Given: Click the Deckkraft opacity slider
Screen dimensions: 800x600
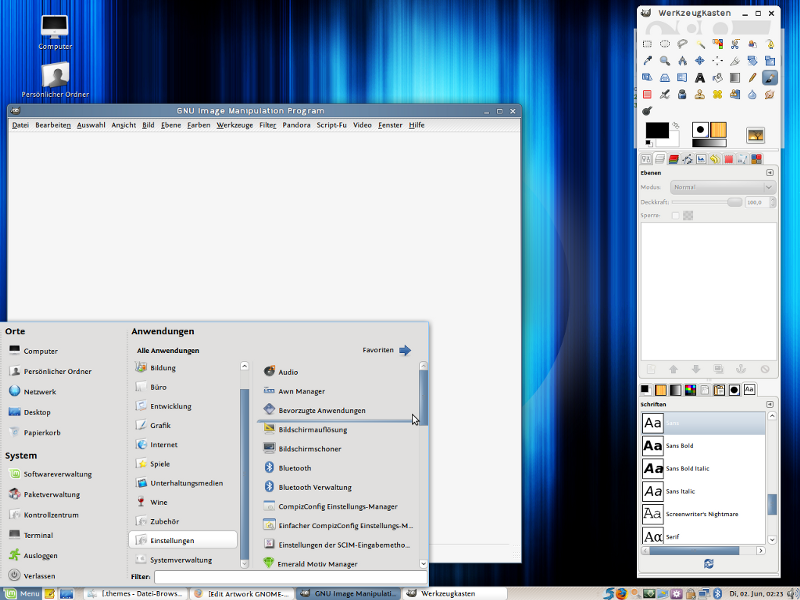Looking at the screenshot, I should tap(707, 202).
